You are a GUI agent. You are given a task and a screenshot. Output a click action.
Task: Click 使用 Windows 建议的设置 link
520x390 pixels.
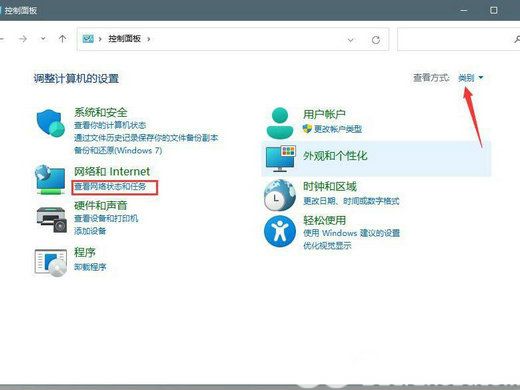pos(351,233)
